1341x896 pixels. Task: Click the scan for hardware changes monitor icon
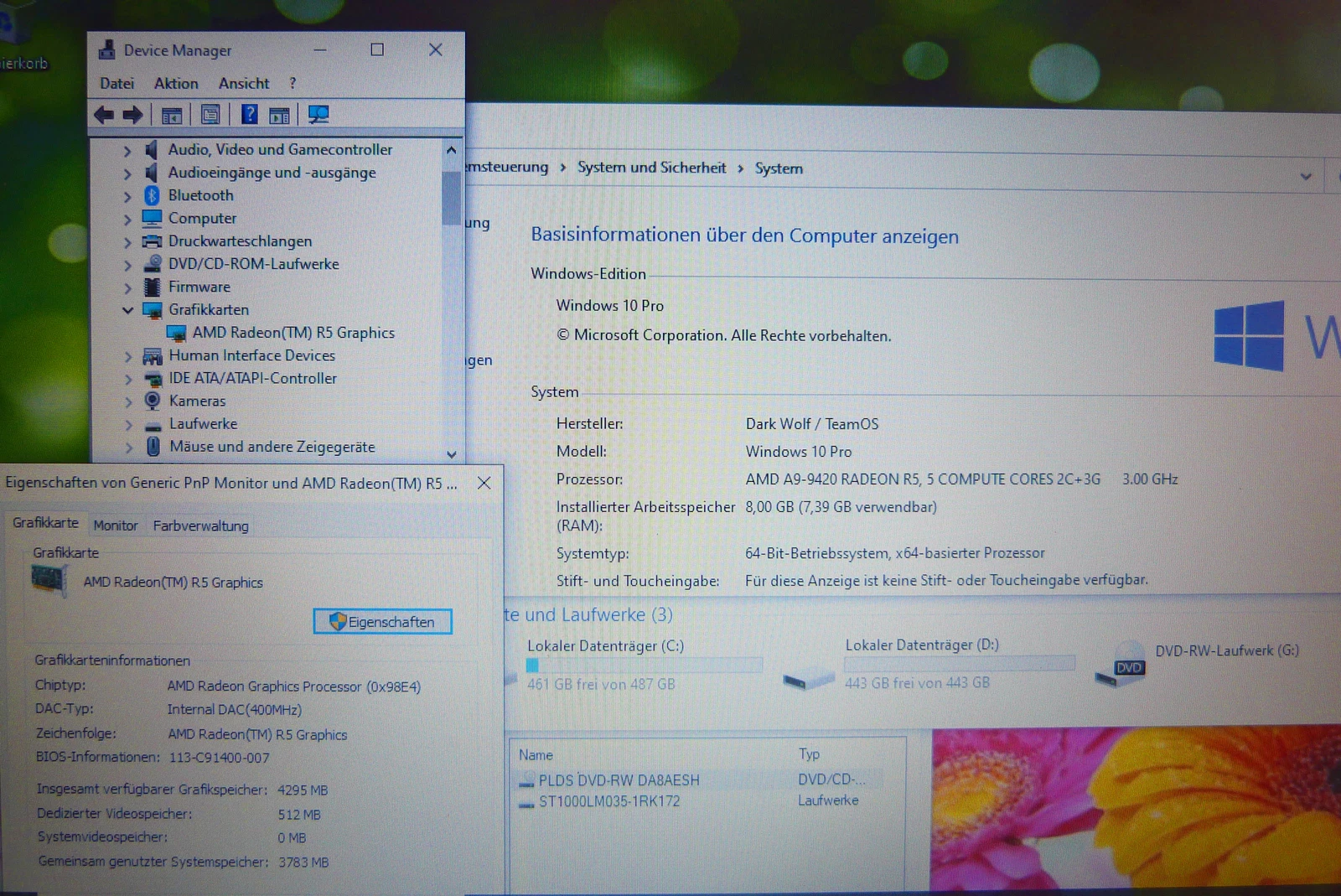(x=318, y=115)
